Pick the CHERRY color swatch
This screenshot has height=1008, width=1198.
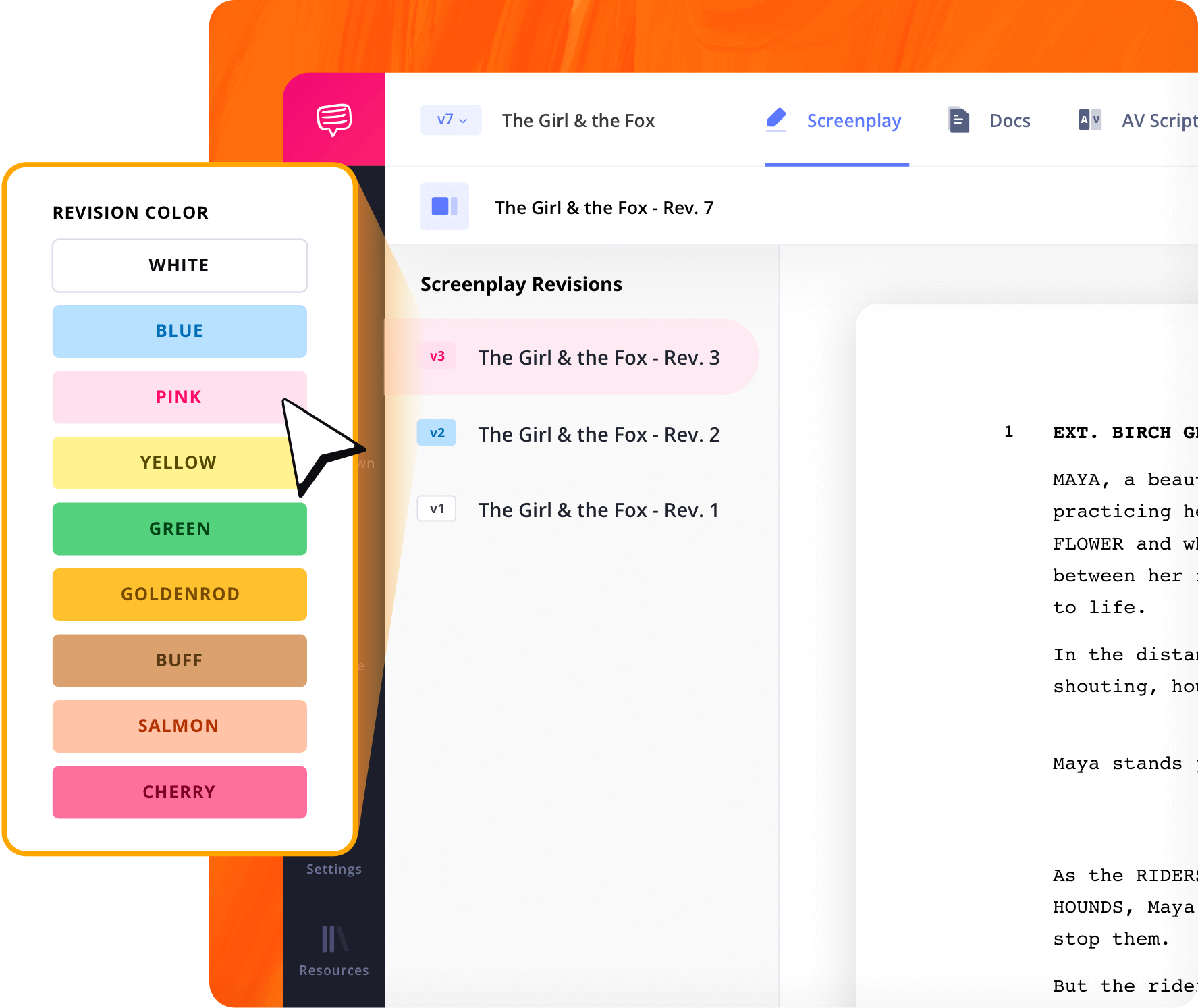click(179, 792)
